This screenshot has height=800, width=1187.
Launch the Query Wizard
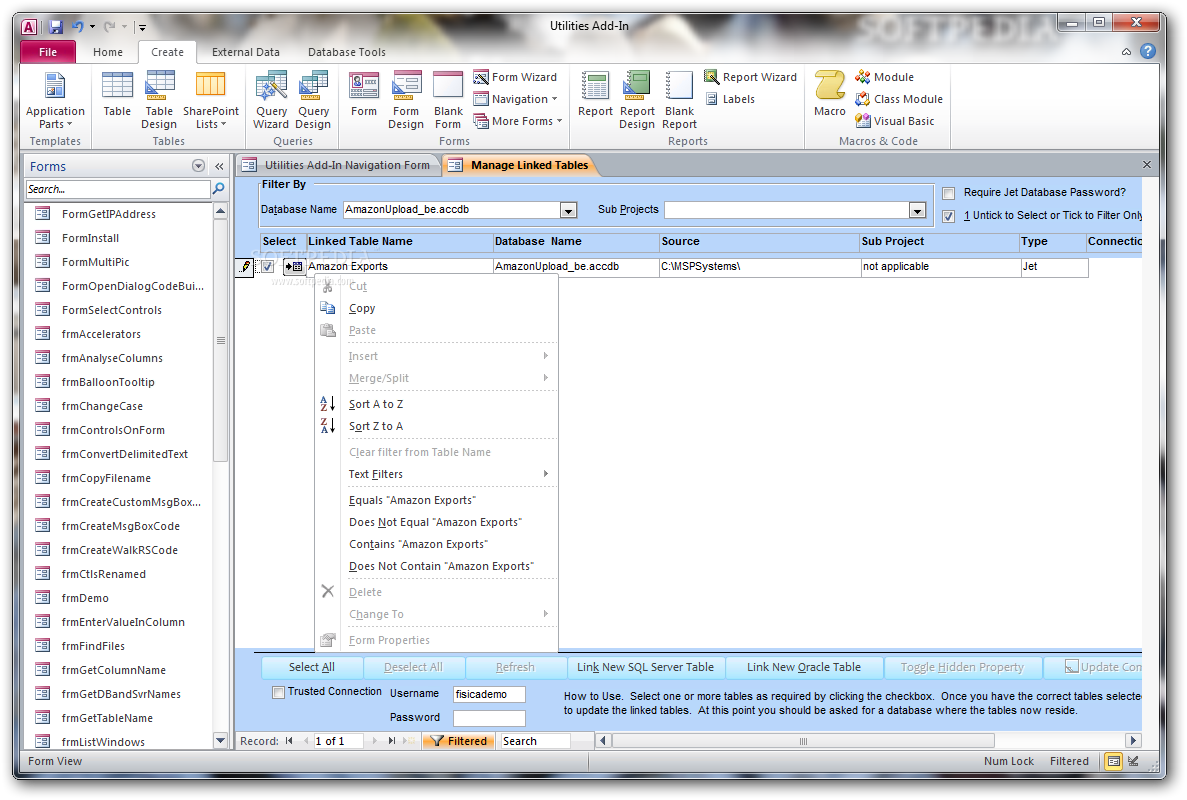point(271,101)
